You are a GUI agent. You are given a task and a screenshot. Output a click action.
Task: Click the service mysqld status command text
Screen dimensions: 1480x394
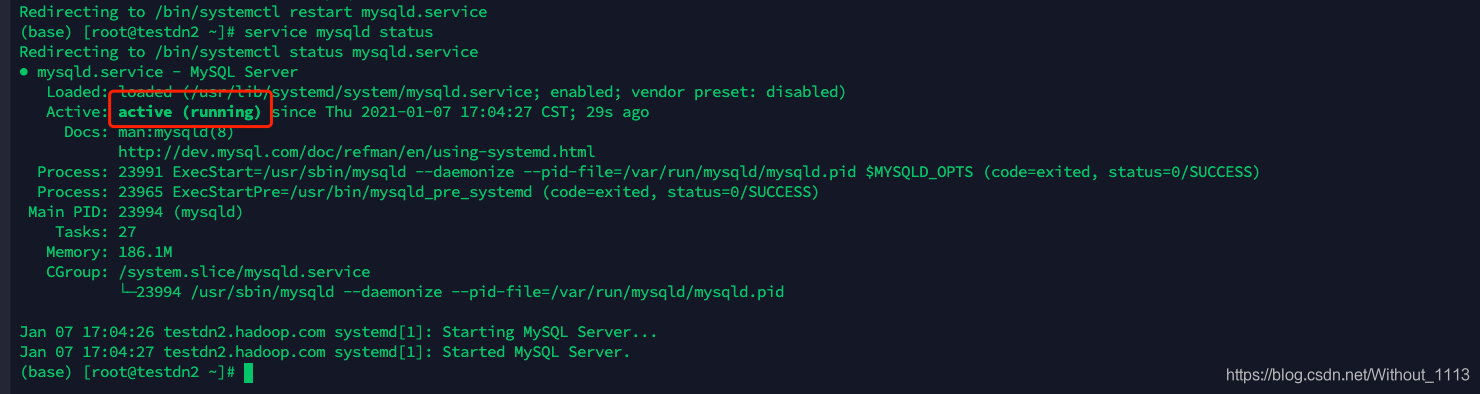click(x=338, y=32)
